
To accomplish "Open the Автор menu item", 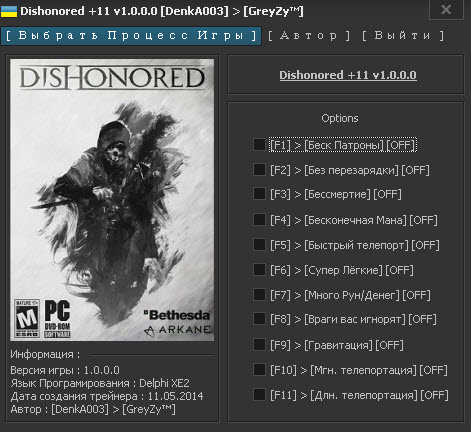I will [x=309, y=35].
